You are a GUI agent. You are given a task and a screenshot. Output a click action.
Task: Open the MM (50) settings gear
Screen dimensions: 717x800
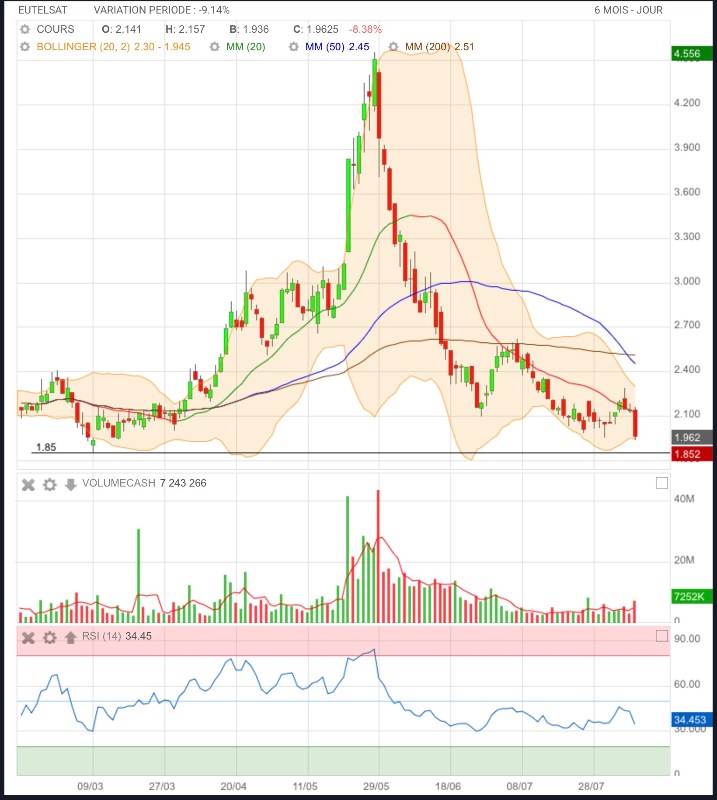293,46
